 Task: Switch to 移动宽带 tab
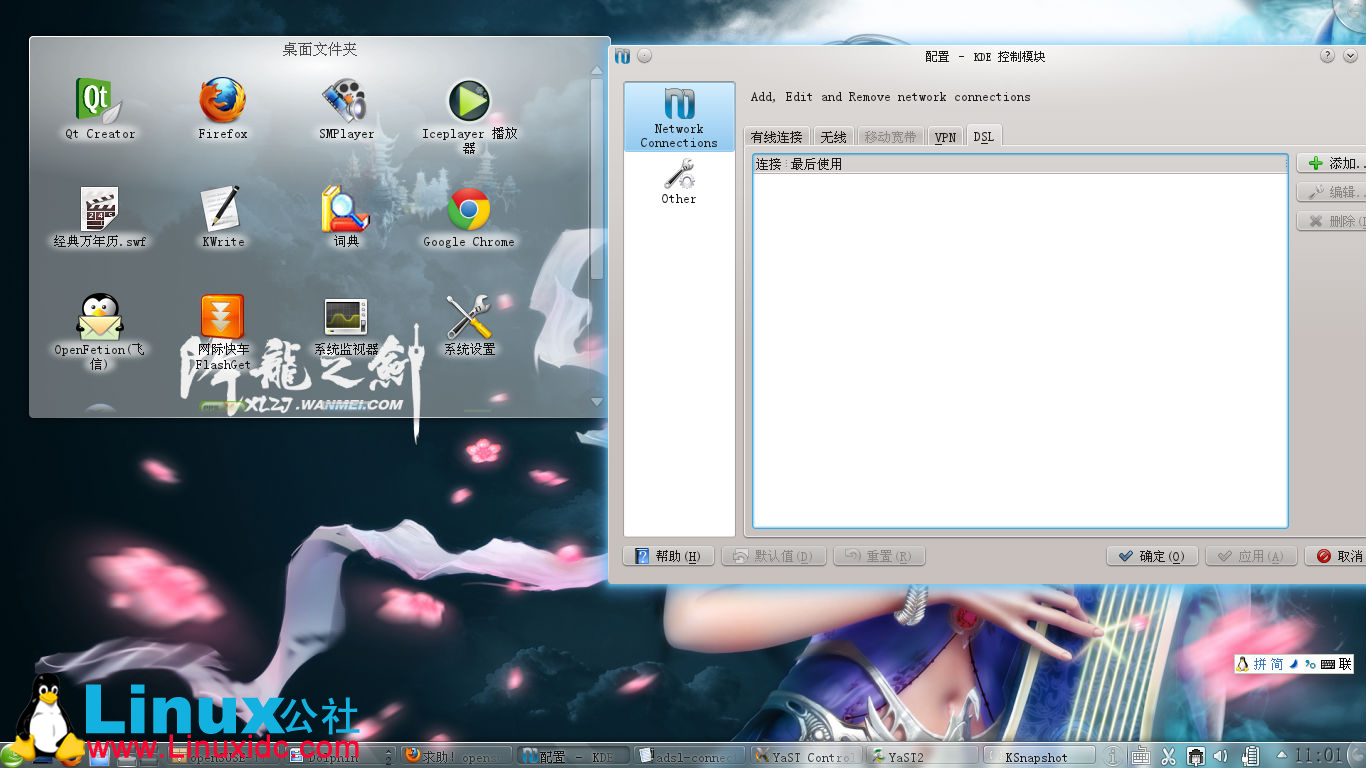tap(890, 137)
